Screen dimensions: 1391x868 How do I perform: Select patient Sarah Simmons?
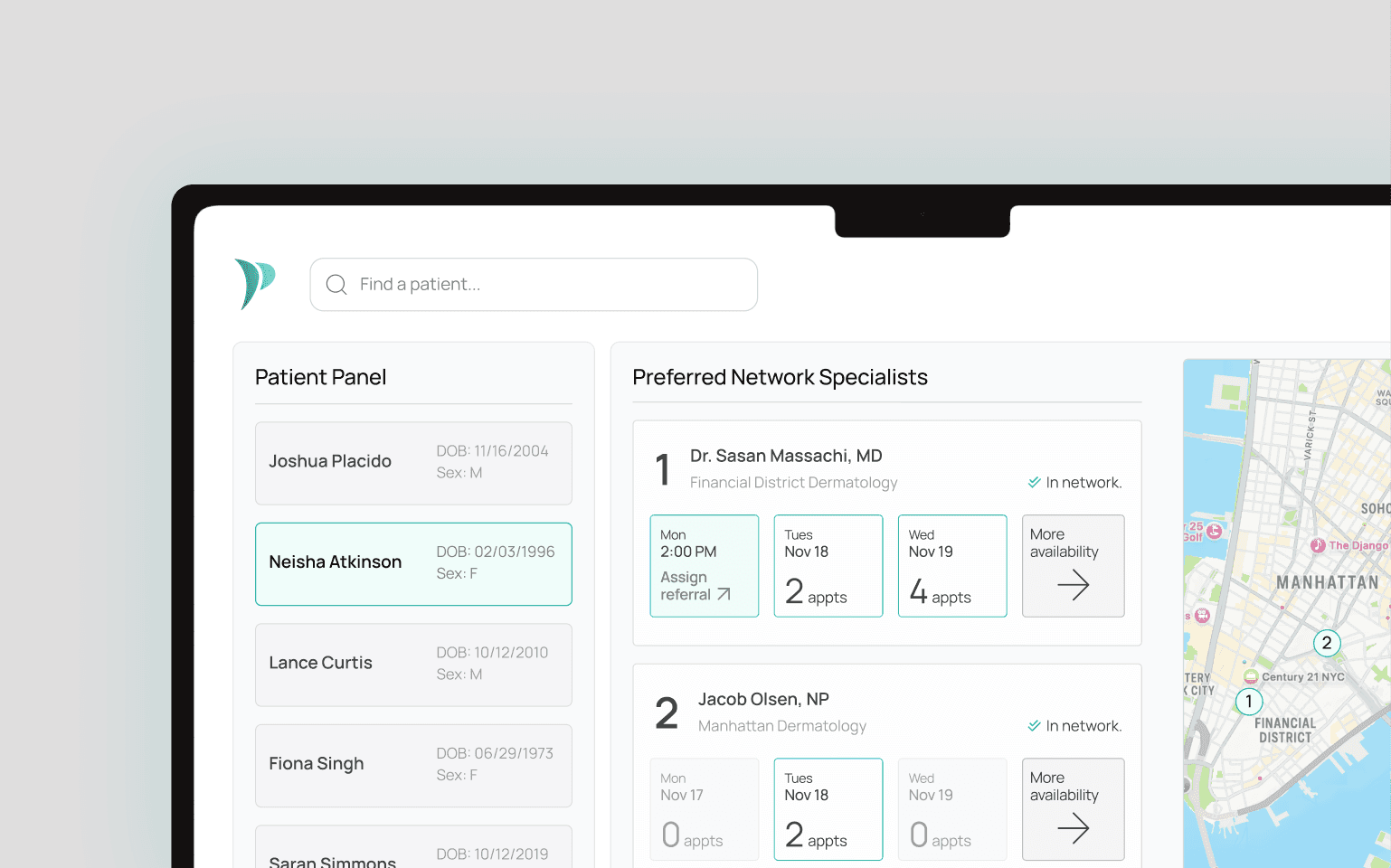(413, 847)
